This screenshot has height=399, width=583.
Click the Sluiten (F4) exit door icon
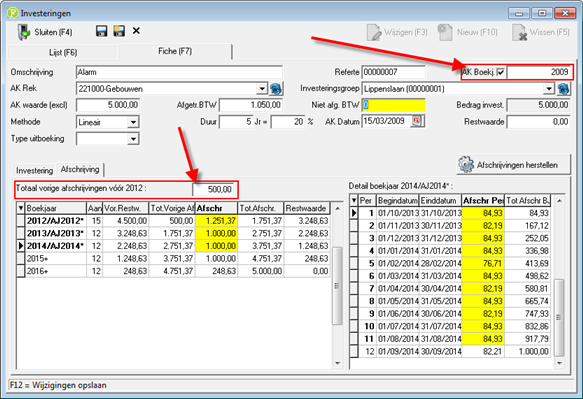pyautogui.click(x=24, y=32)
